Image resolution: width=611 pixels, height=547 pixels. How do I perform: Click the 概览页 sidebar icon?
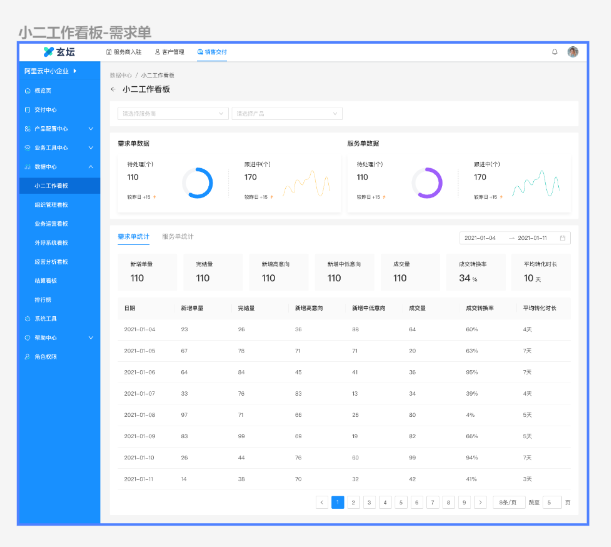tap(27, 91)
